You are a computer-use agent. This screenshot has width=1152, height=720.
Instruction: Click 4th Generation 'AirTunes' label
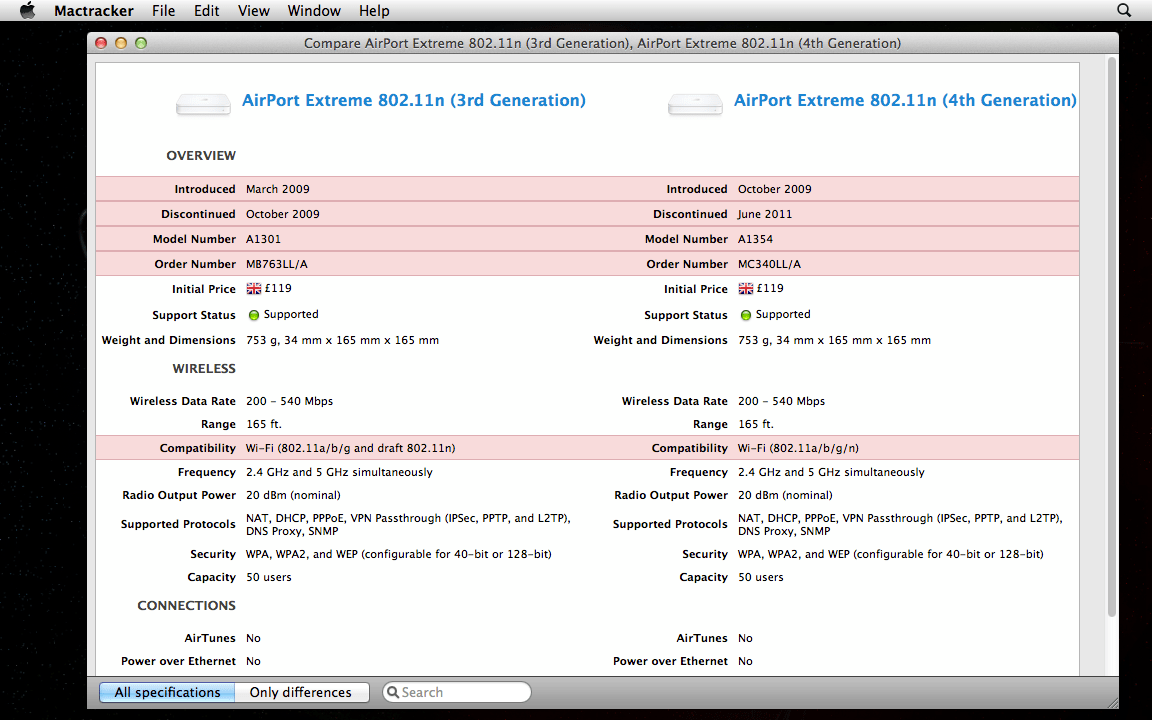(702, 638)
